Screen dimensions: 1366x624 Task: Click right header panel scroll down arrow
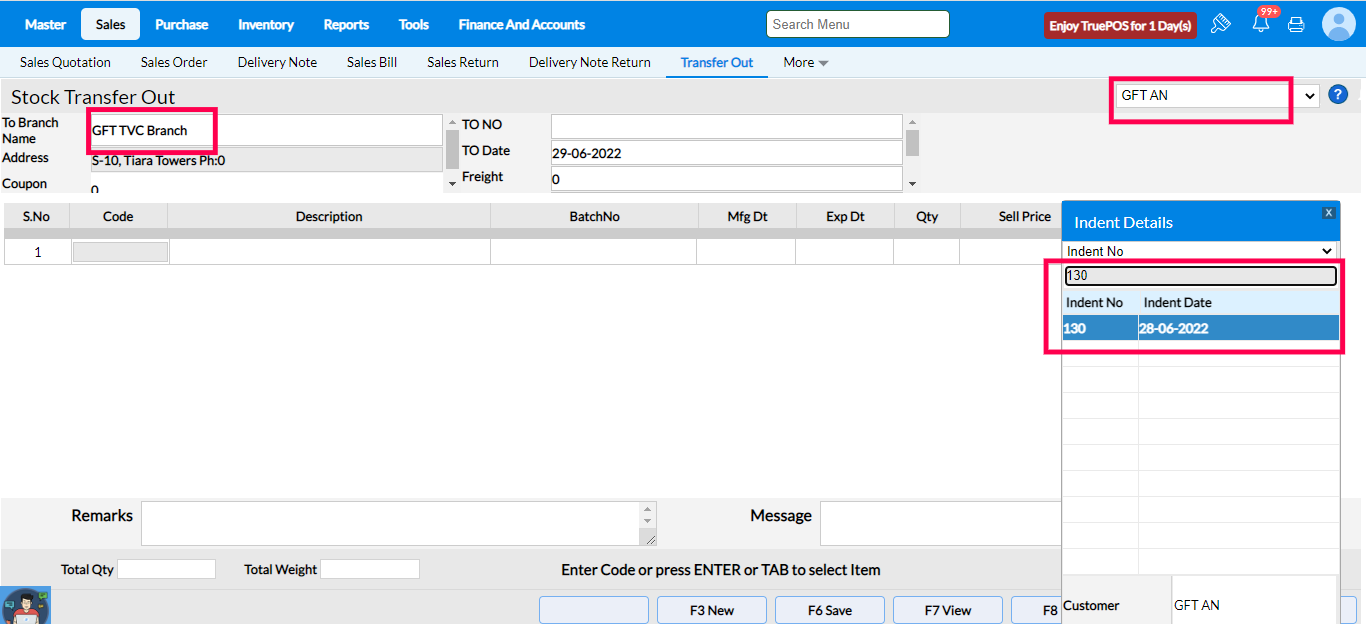pyautogui.click(x=912, y=183)
